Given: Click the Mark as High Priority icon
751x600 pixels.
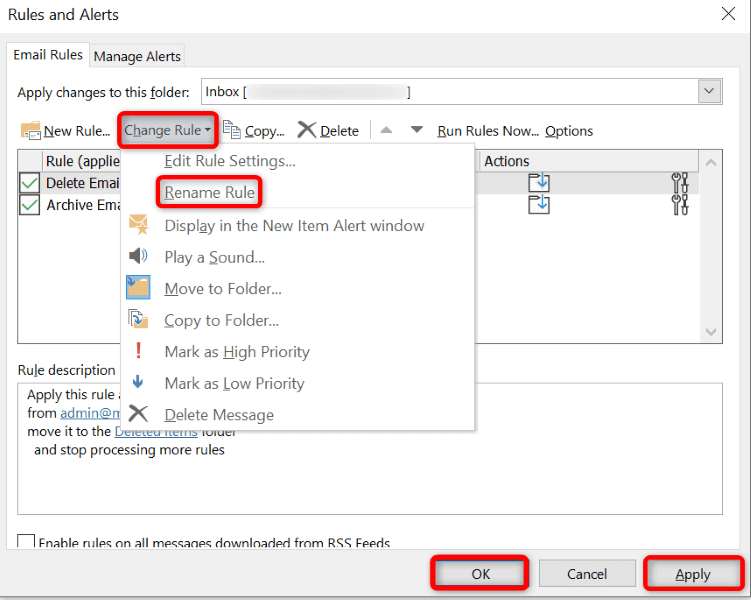Looking at the screenshot, I should [x=139, y=352].
